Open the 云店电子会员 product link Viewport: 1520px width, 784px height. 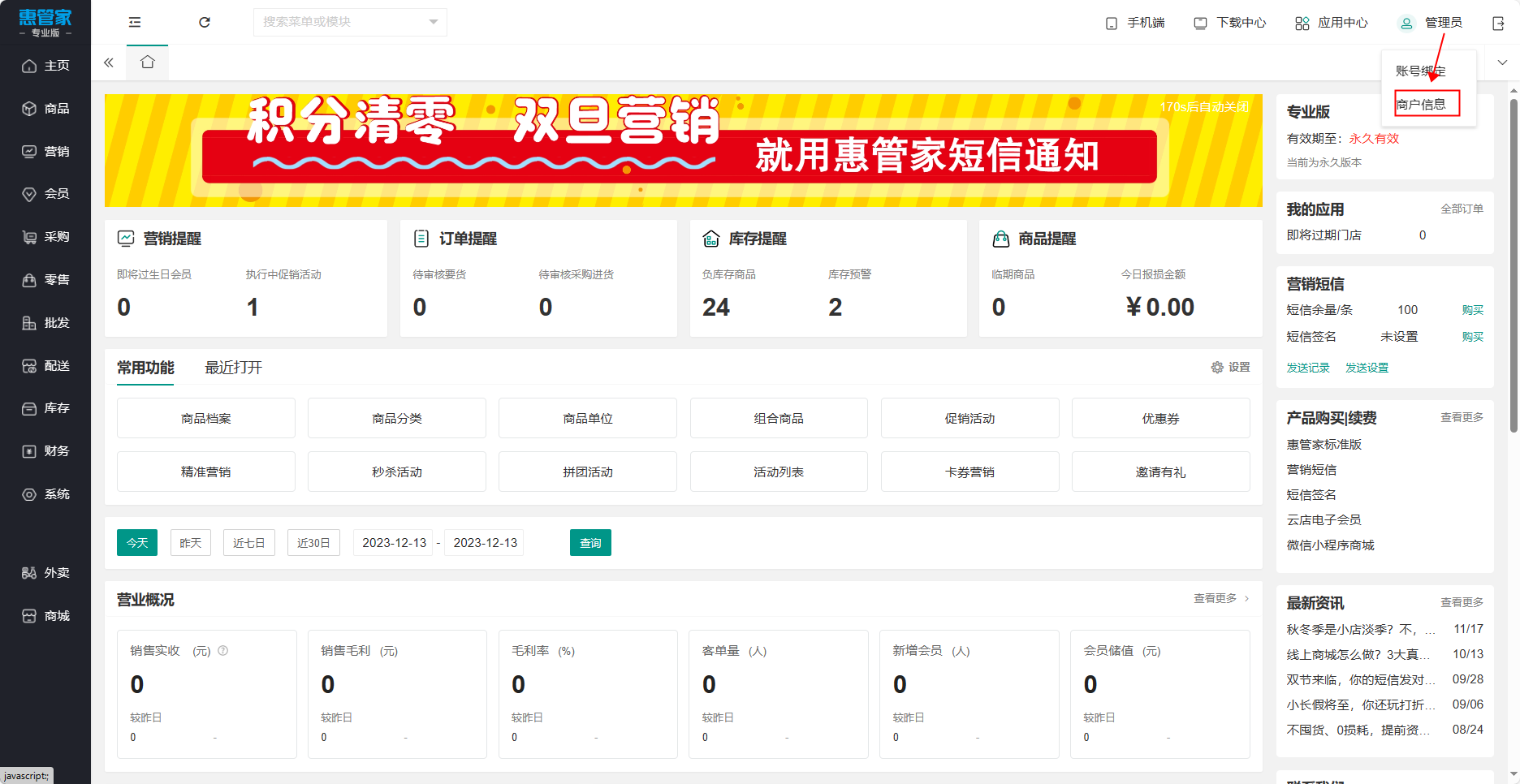(1324, 520)
